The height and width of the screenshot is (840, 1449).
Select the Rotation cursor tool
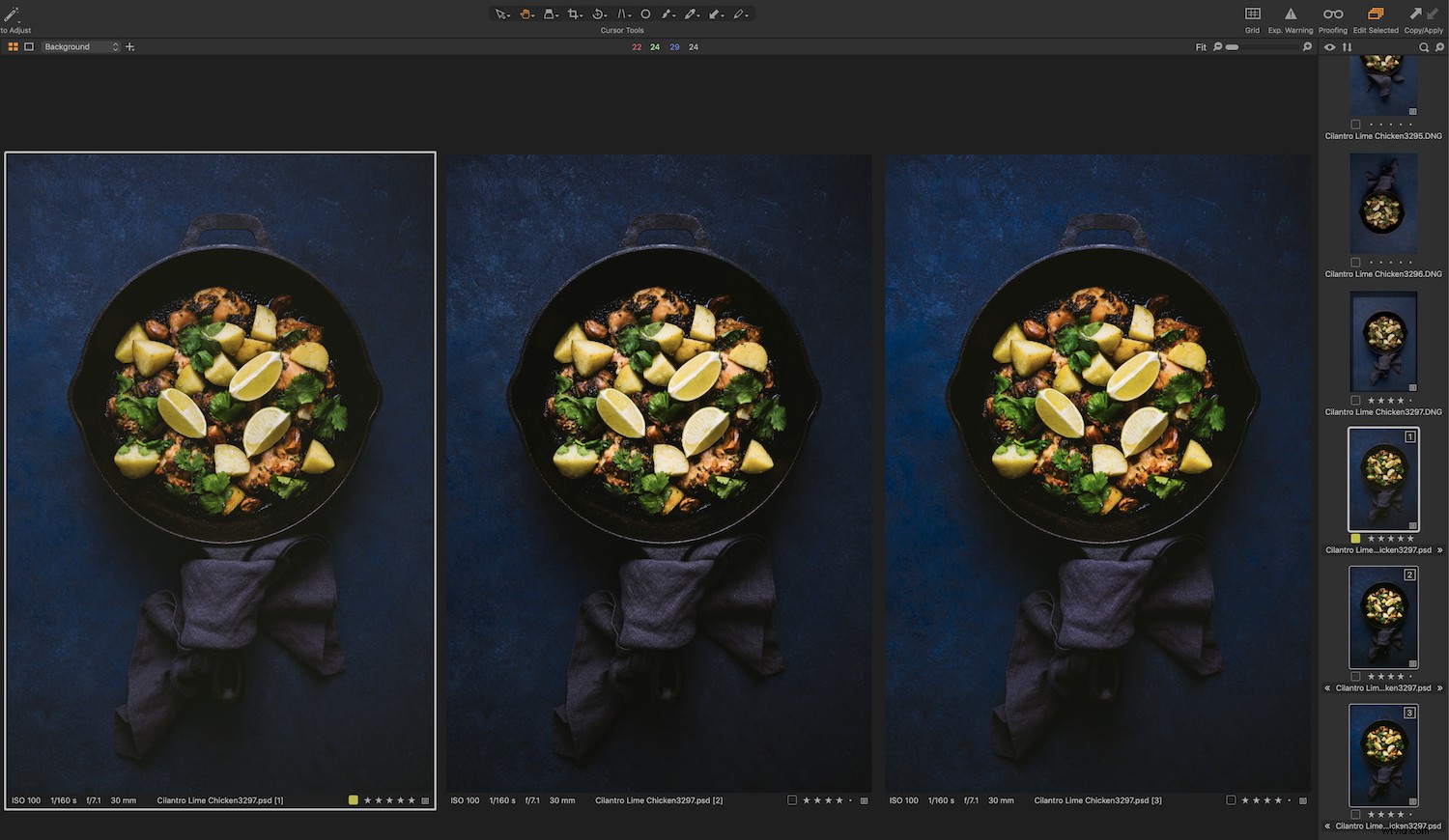(600, 14)
